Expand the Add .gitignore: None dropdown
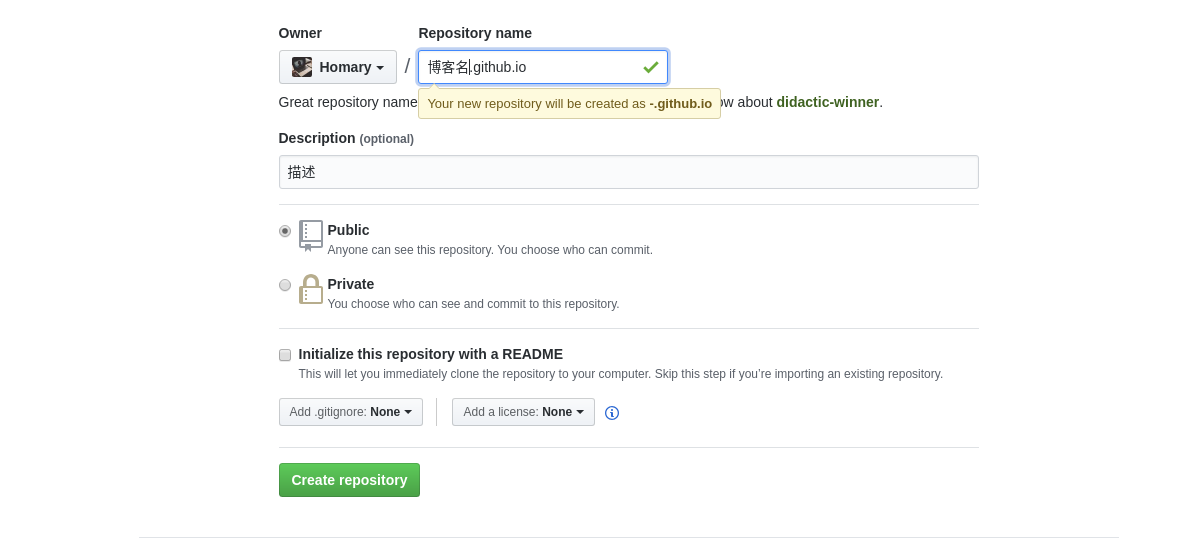Viewport: 1189px width, 543px height. click(351, 412)
